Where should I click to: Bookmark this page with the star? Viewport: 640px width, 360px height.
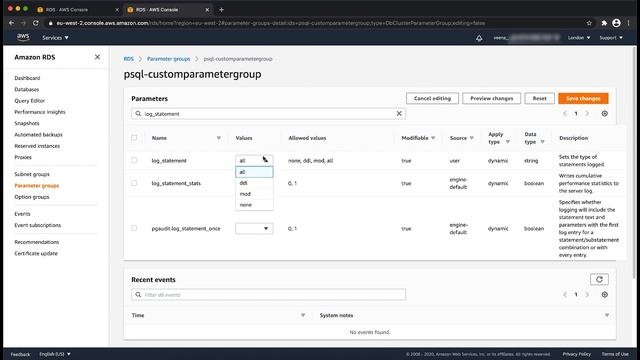tap(589, 23)
